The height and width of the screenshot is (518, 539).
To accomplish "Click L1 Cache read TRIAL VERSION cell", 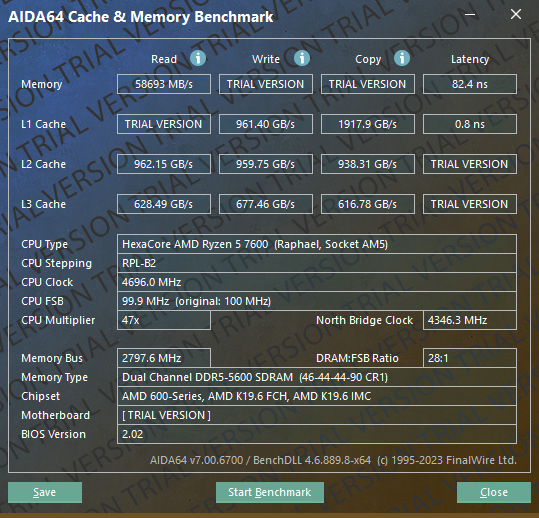I will click(164, 124).
